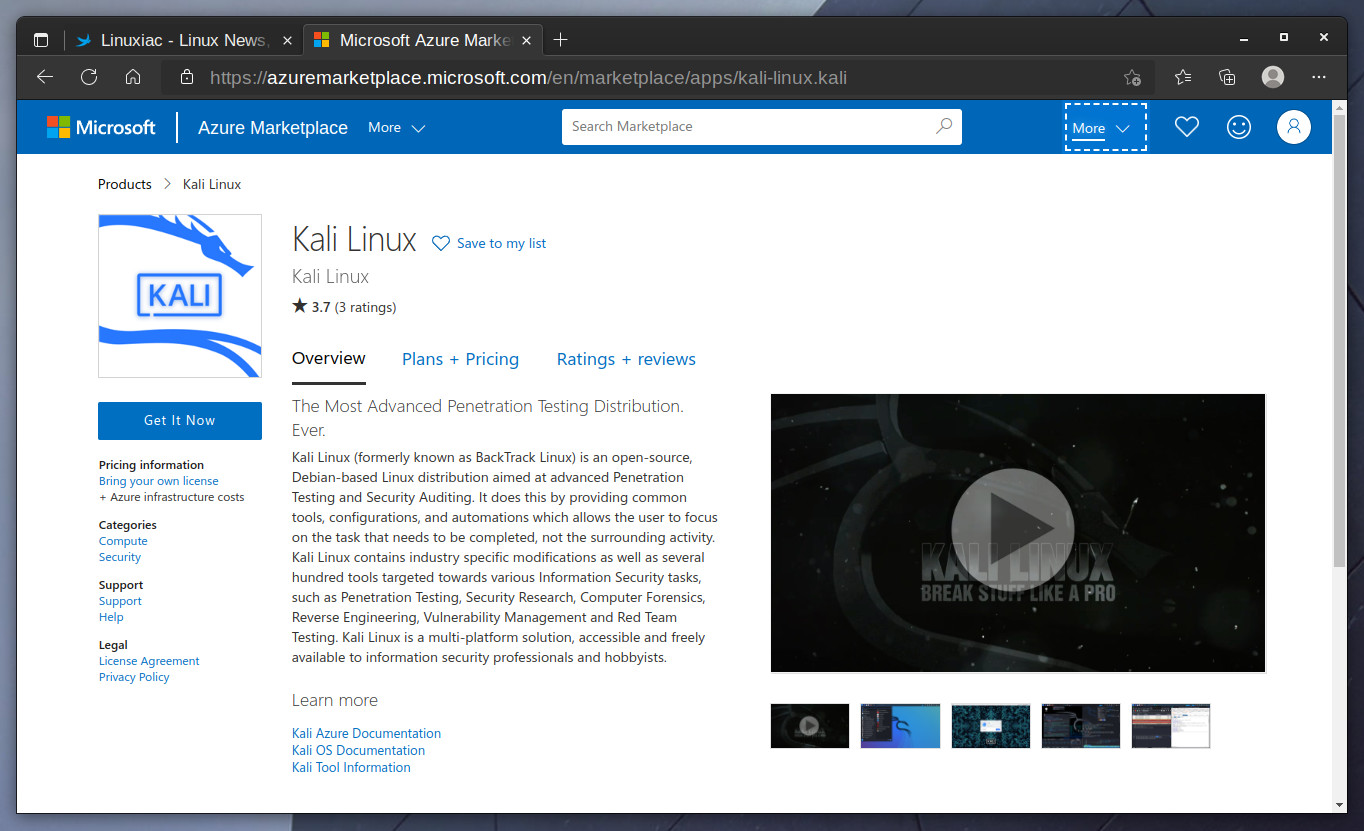Go to Products breadcrumb
Image resolution: width=1364 pixels, height=831 pixels.
125,184
